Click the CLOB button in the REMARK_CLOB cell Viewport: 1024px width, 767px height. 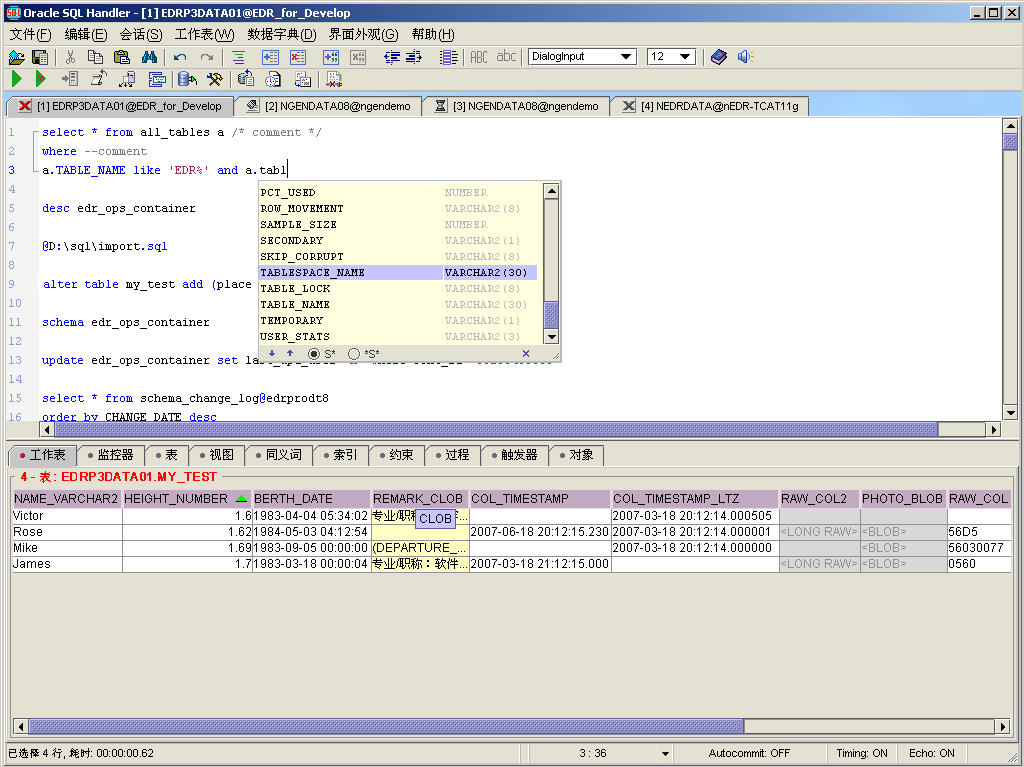pos(437,518)
